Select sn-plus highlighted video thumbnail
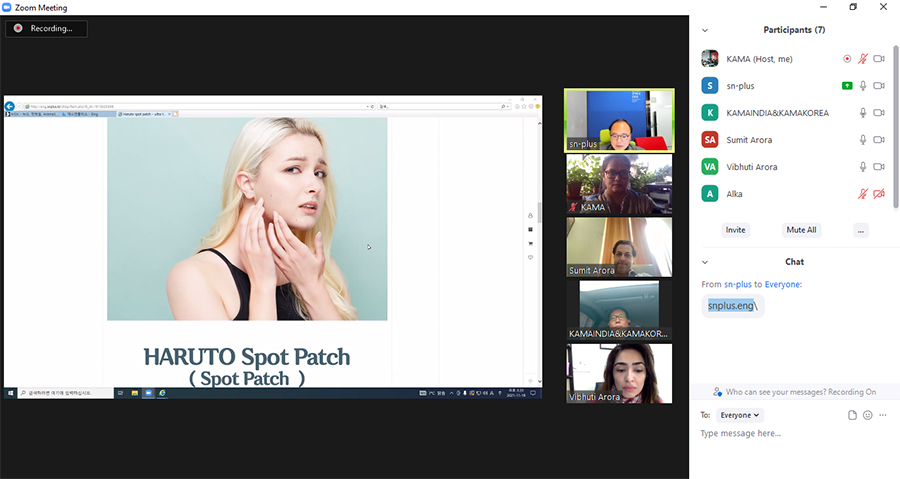The image size is (900, 479). coord(619,120)
